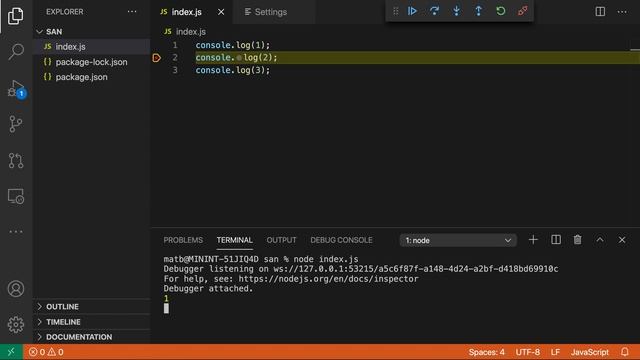Screen dimensions: 640x360
Task: Step over the current line
Action: click(x=434, y=11)
